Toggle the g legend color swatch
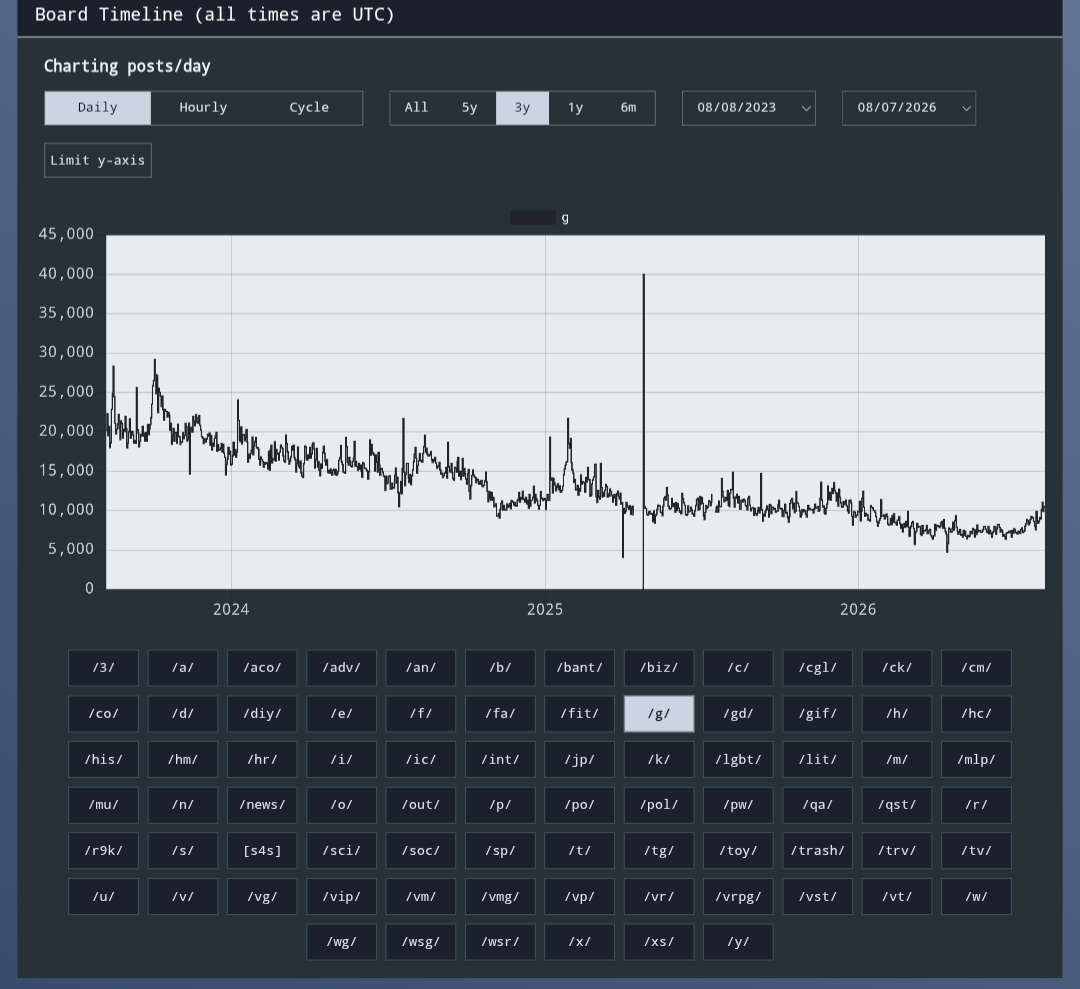Screen dimensions: 1080x989 [532, 218]
